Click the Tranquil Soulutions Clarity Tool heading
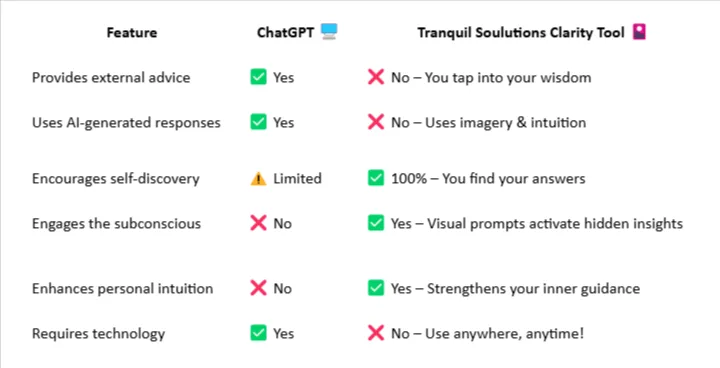Image resolution: width=720 pixels, height=368 pixels. [521, 33]
